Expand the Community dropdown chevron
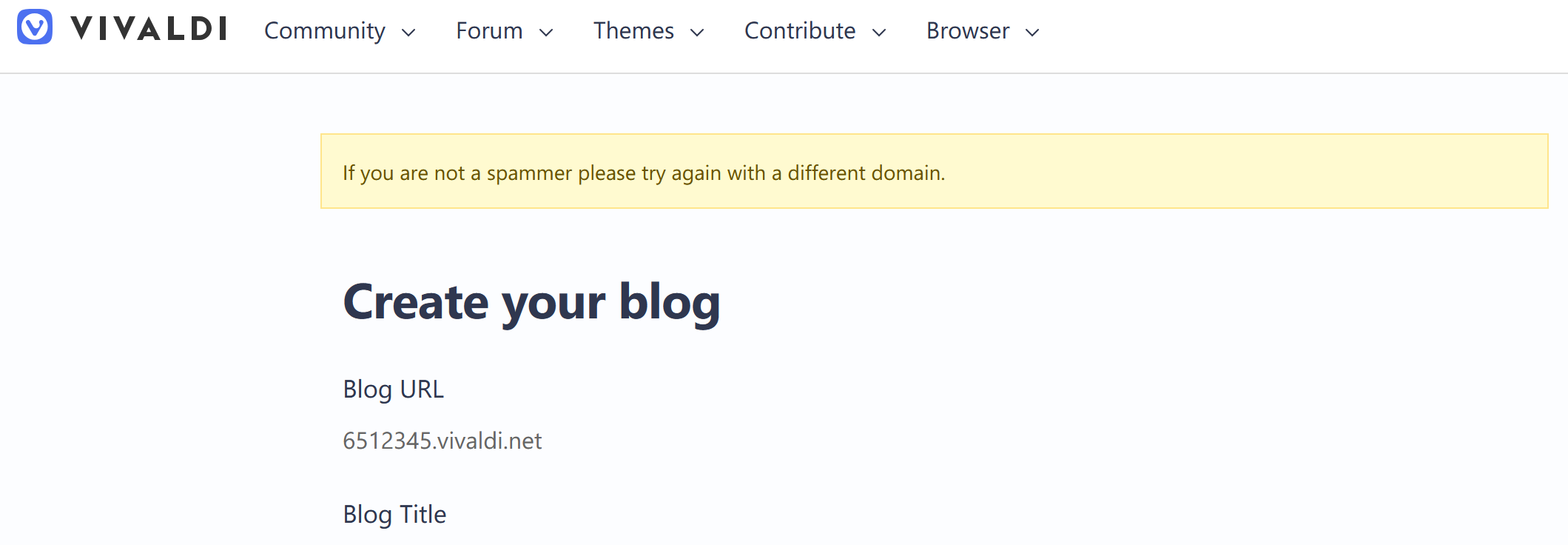Screen dimensions: 1568x545 pyautogui.click(x=408, y=33)
